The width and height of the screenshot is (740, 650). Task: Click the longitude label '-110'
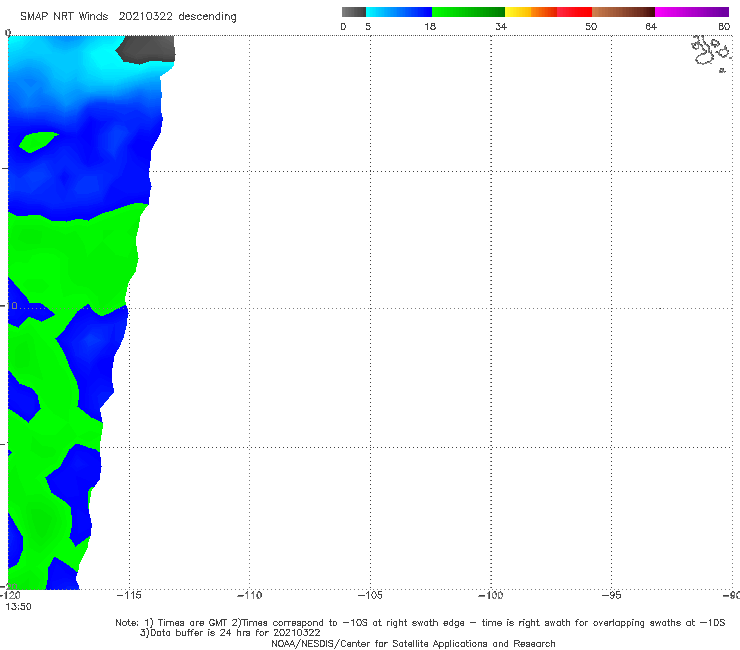pos(249,595)
